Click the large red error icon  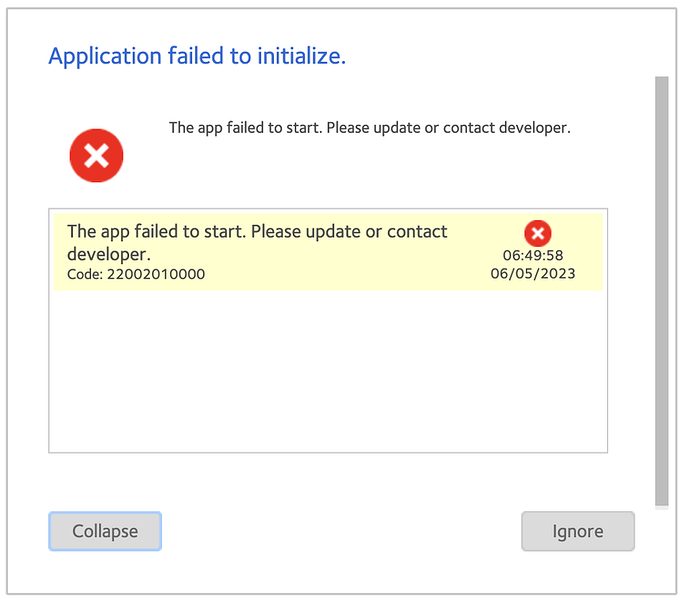96,156
